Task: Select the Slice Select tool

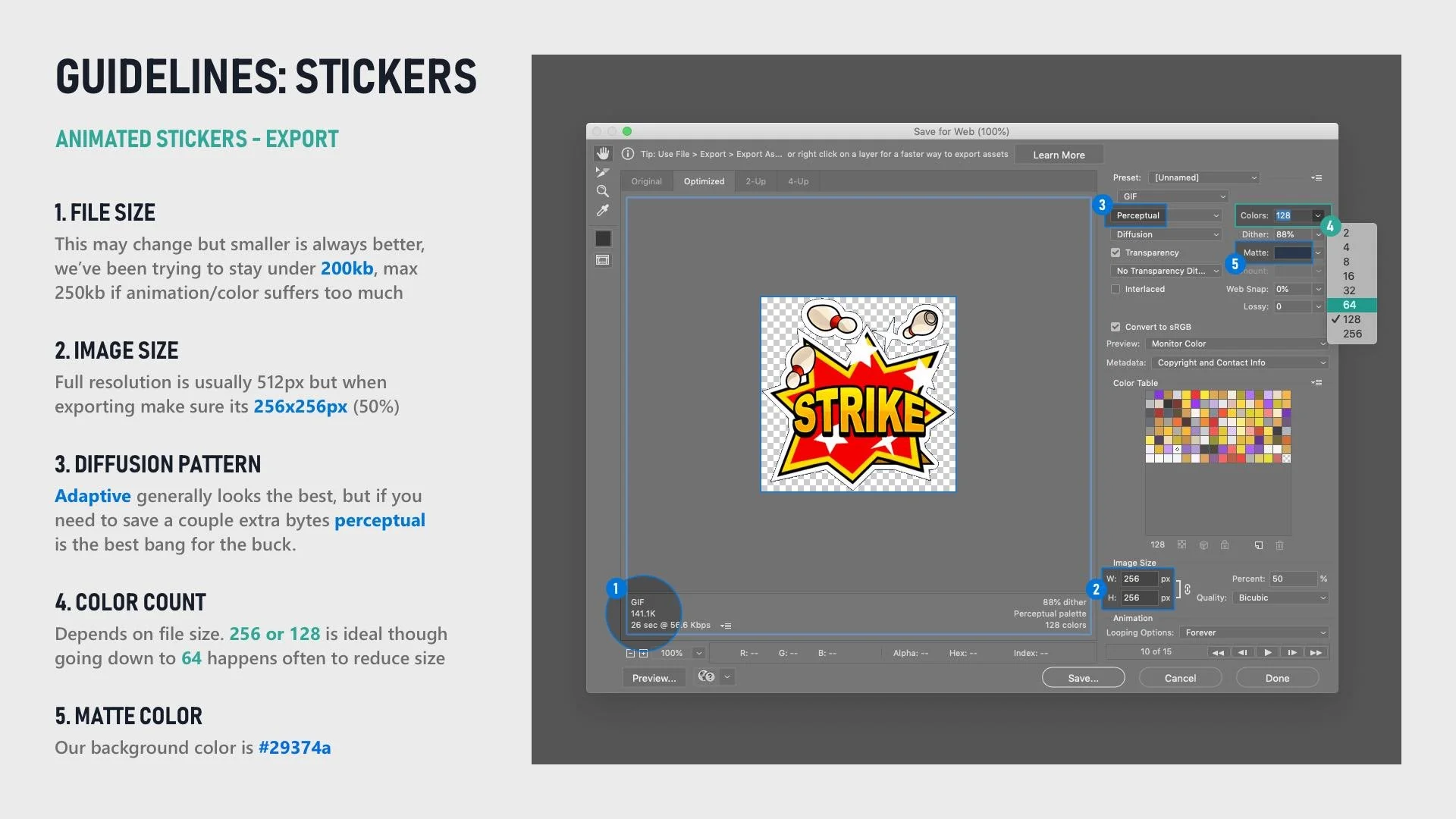Action: pos(603,172)
